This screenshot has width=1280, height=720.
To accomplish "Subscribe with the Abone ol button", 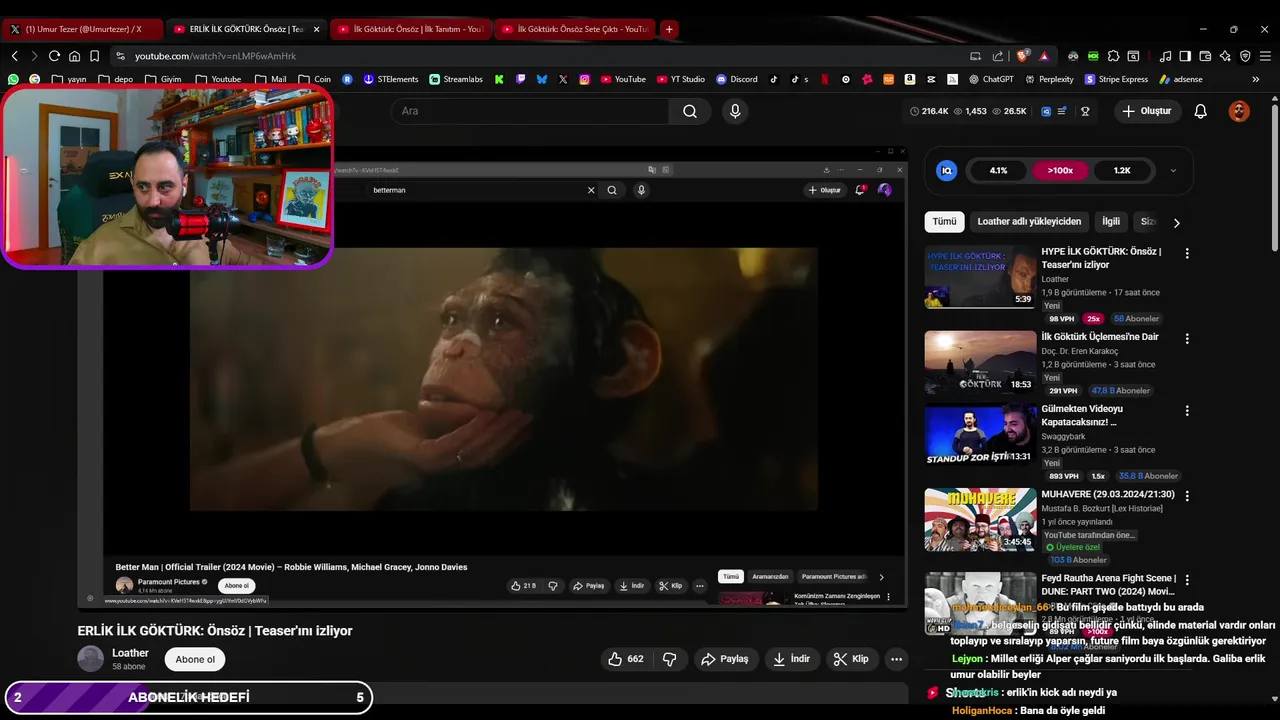I will (195, 659).
